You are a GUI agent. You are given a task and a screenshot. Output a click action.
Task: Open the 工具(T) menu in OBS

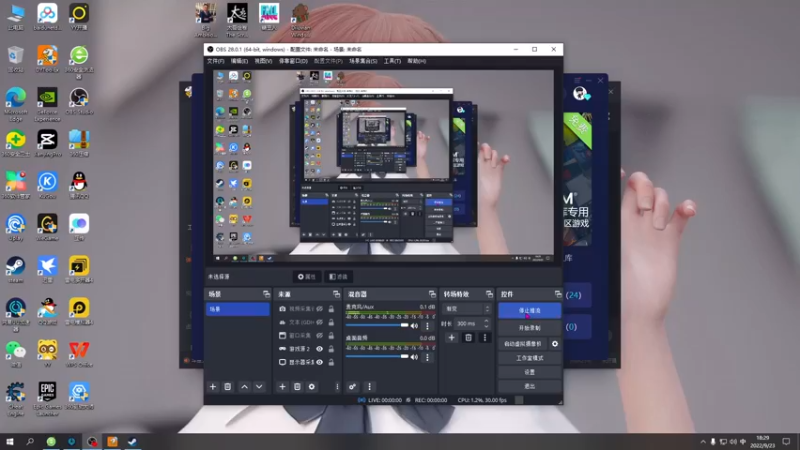[392, 61]
